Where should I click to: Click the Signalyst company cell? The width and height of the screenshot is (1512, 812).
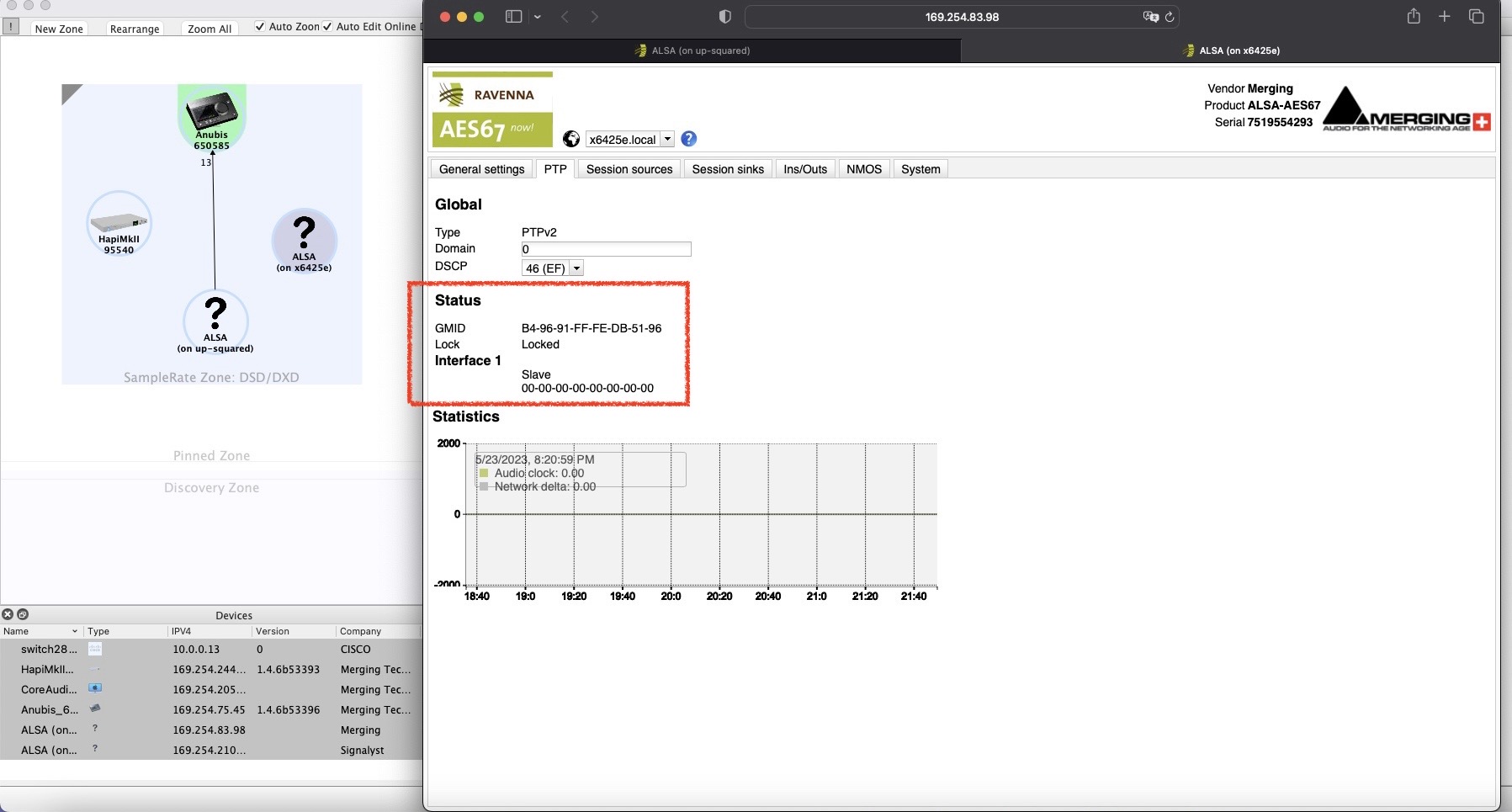click(x=362, y=750)
